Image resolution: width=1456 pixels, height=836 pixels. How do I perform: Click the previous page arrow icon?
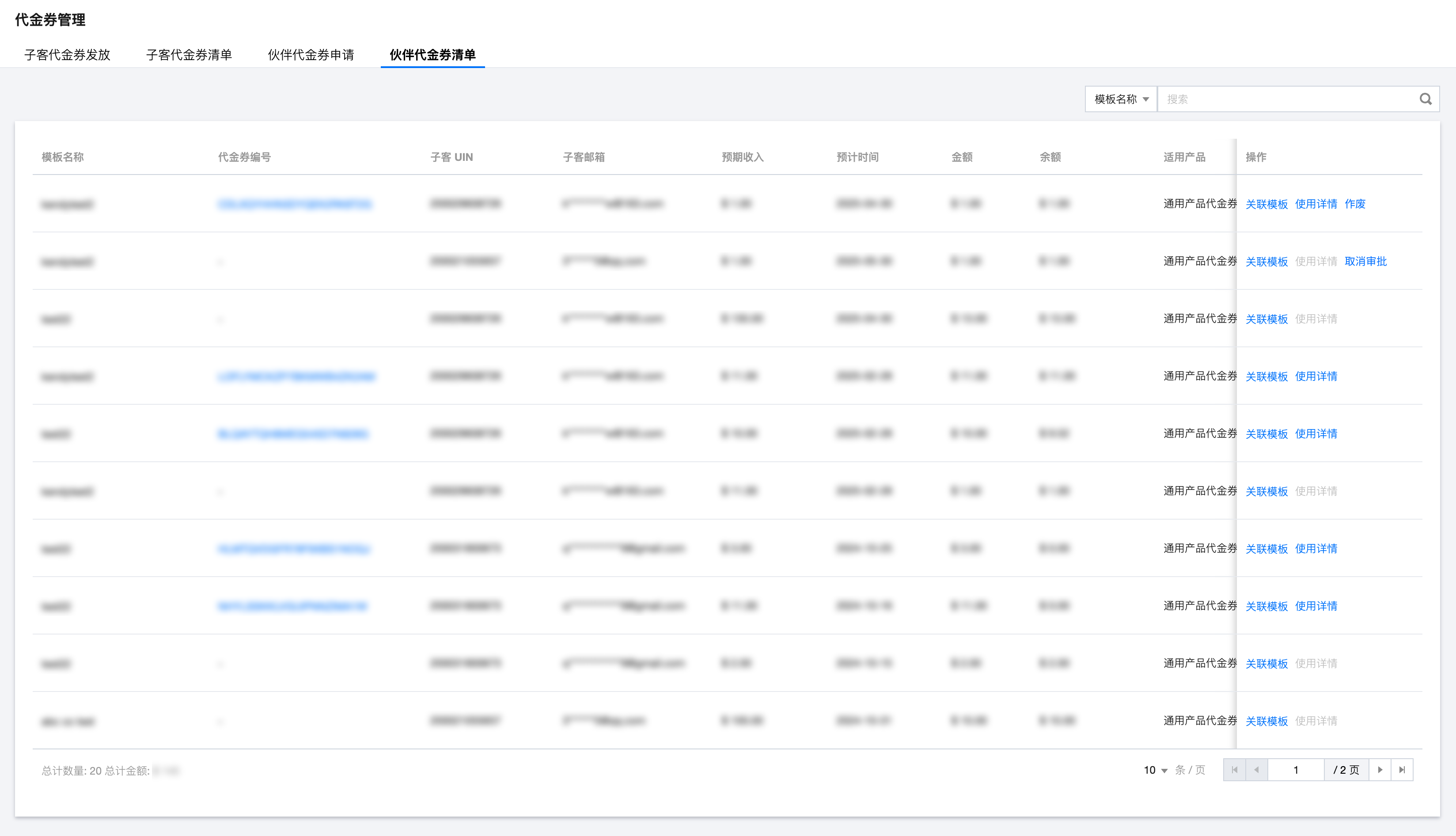[x=1256, y=770]
